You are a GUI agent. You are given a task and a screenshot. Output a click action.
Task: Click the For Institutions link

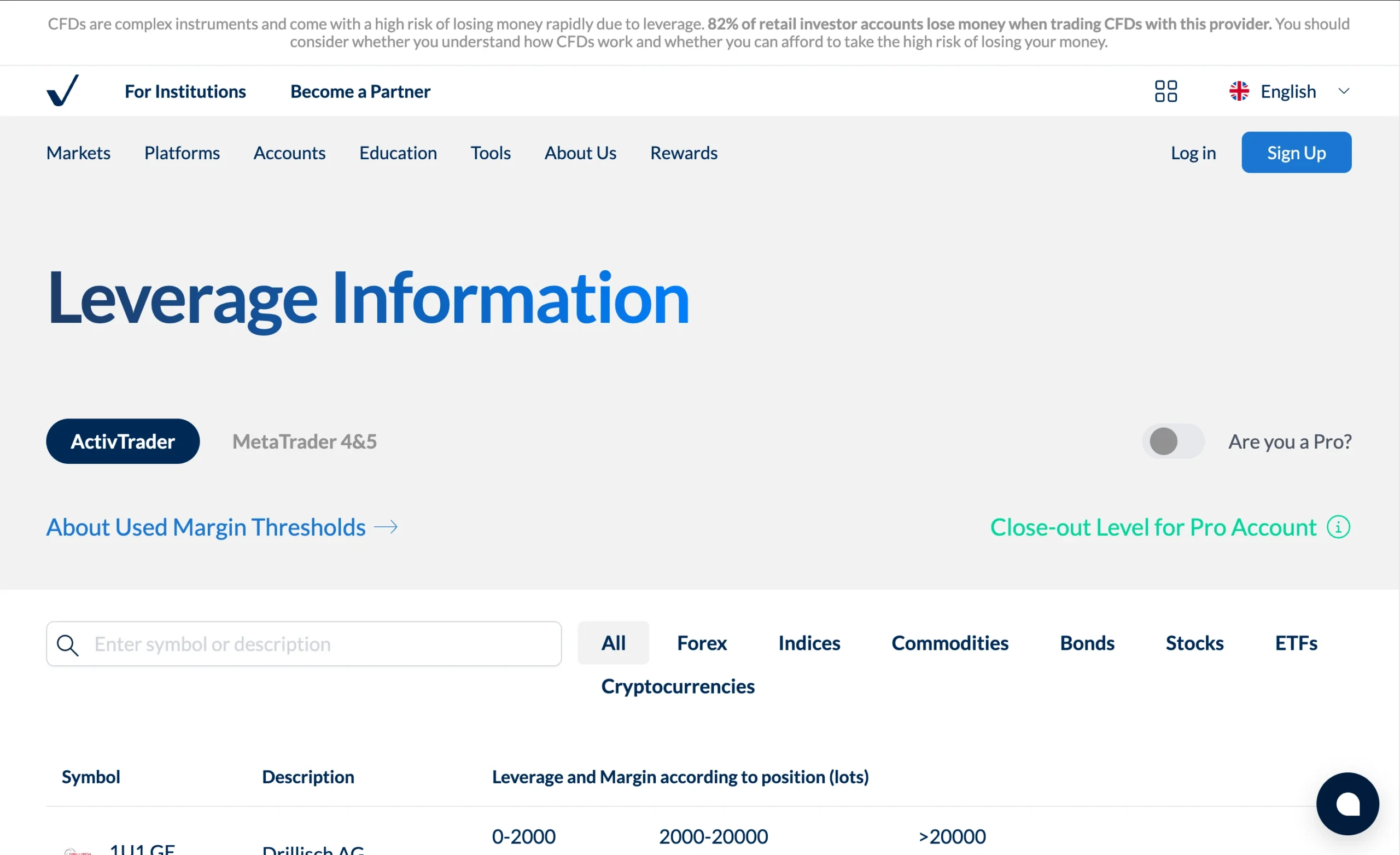click(x=185, y=91)
